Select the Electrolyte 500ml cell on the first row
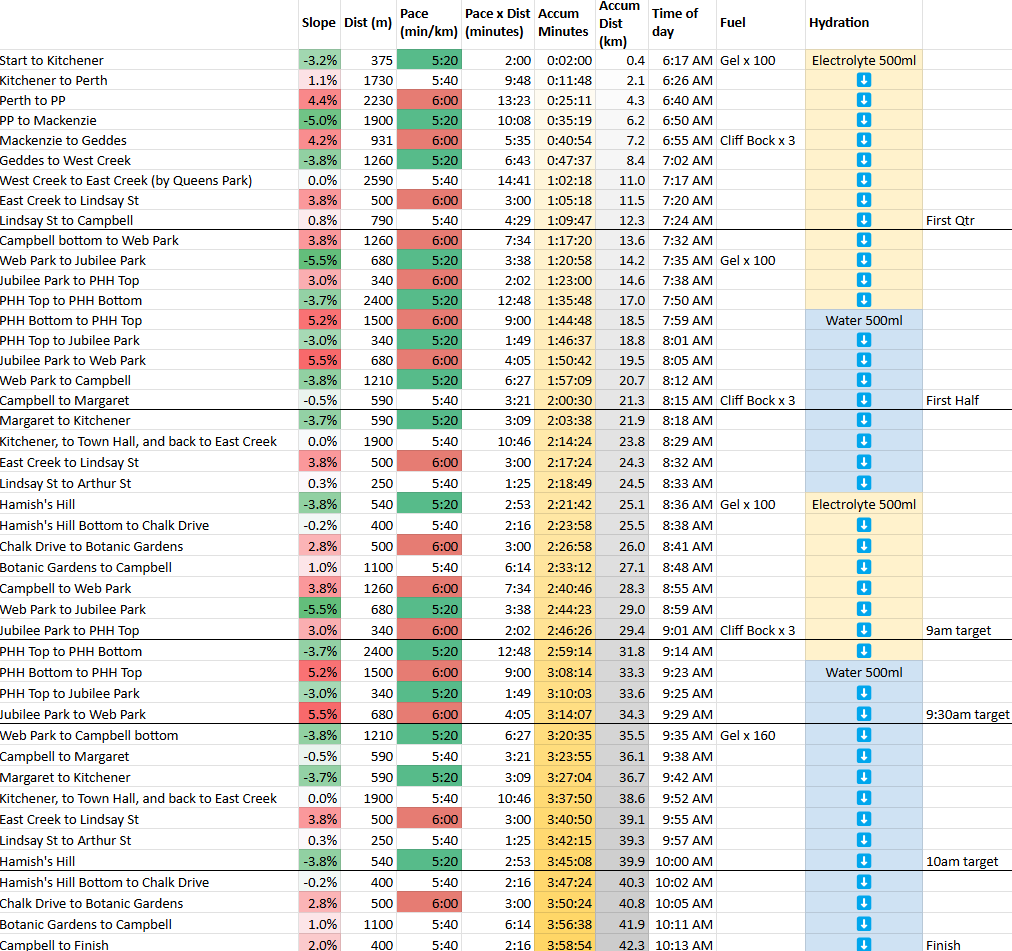The width and height of the screenshot is (1012, 951). [863, 60]
